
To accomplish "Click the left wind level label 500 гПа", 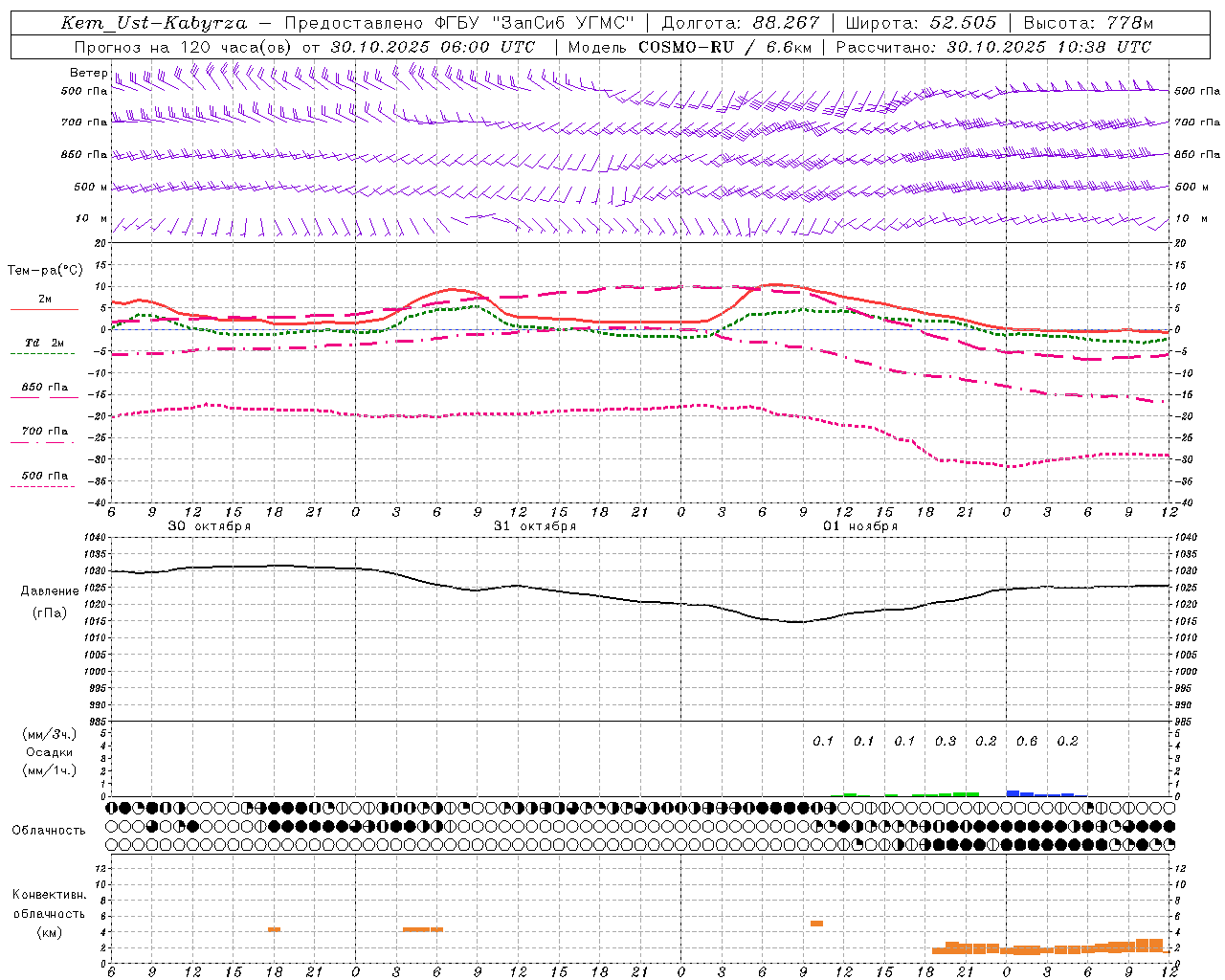I will 84,91.
